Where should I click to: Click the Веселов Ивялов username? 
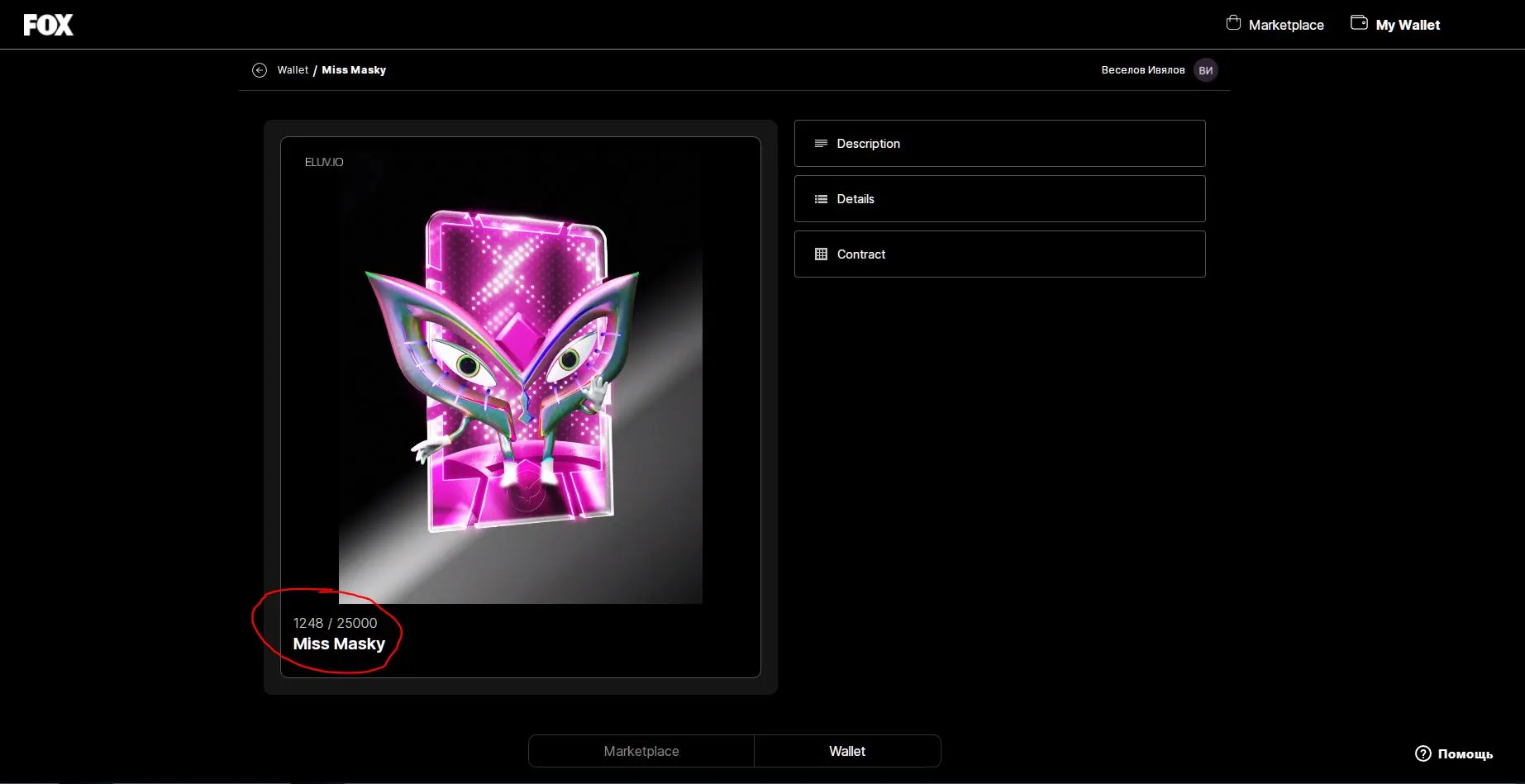[x=1143, y=70]
